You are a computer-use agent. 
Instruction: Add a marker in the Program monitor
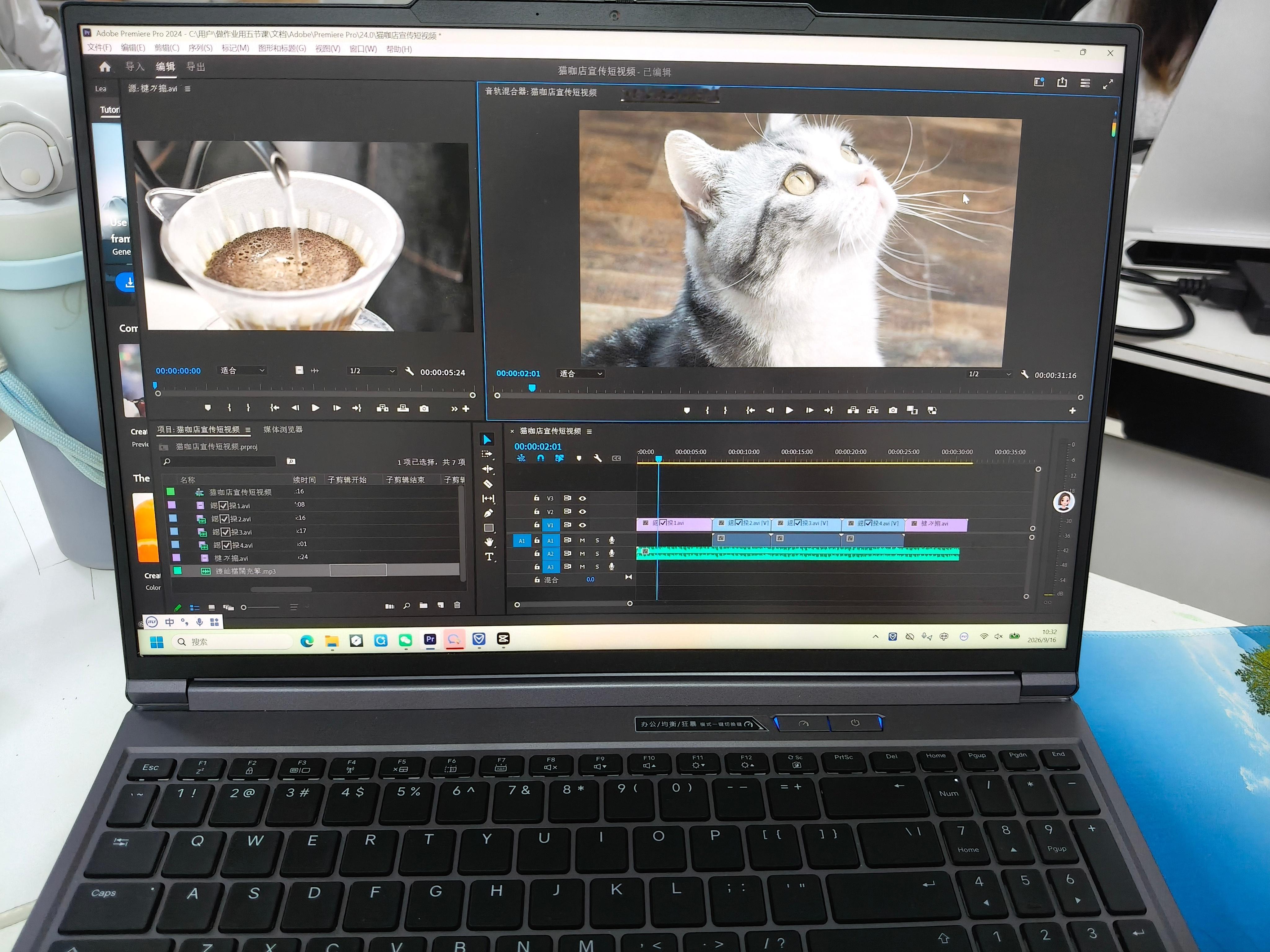[687, 410]
